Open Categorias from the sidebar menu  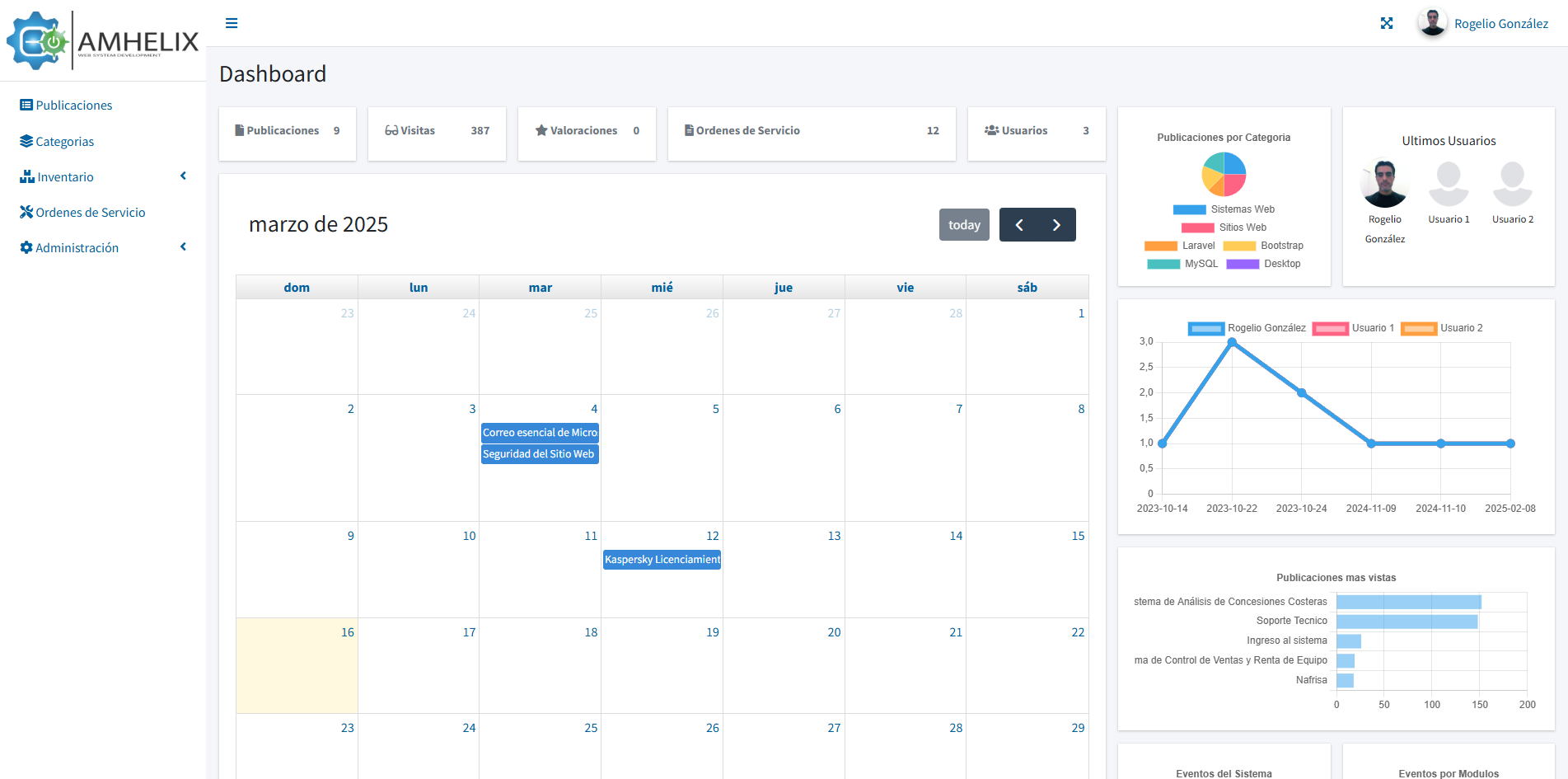[x=65, y=142]
